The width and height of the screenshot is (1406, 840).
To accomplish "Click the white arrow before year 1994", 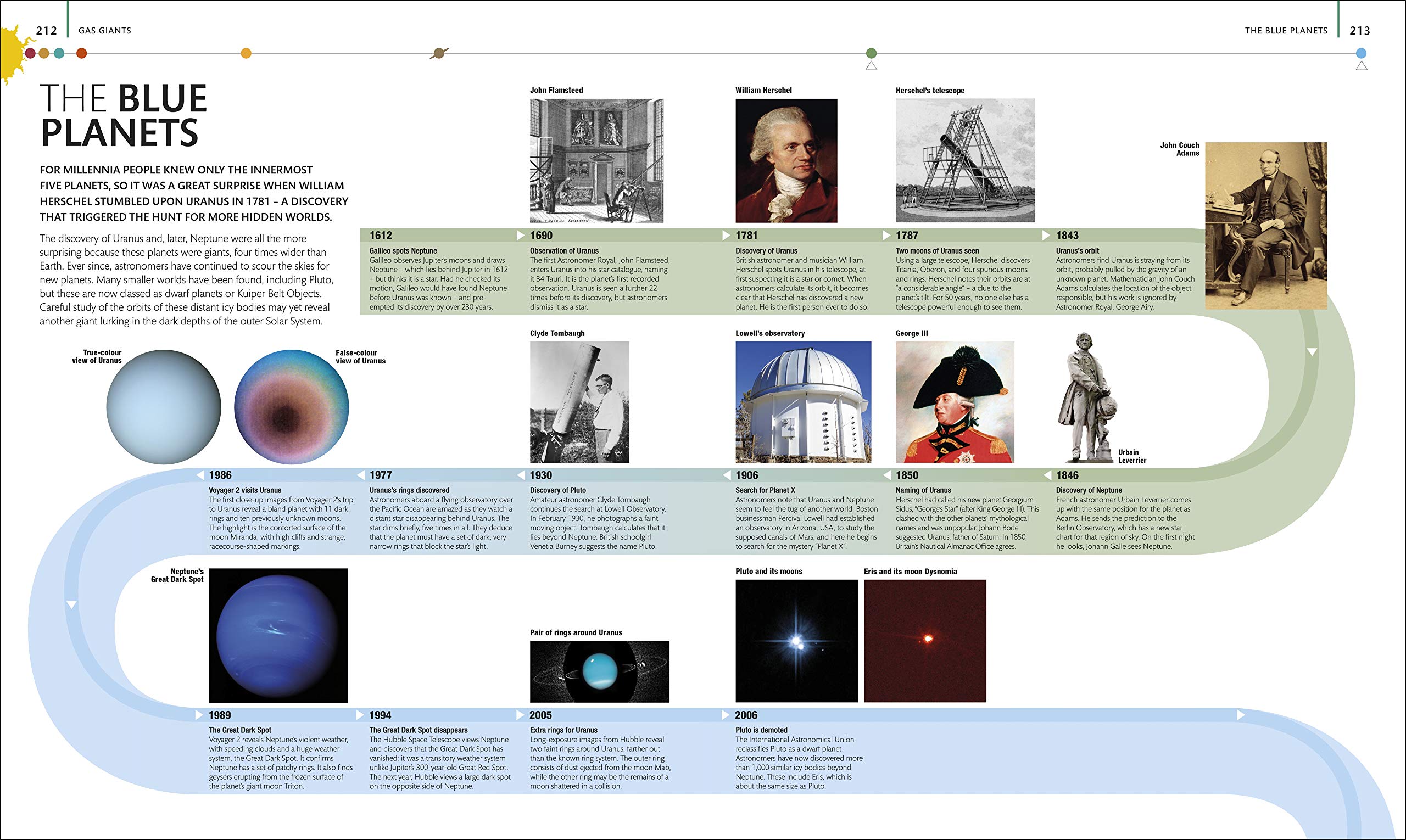I will tap(360, 715).
